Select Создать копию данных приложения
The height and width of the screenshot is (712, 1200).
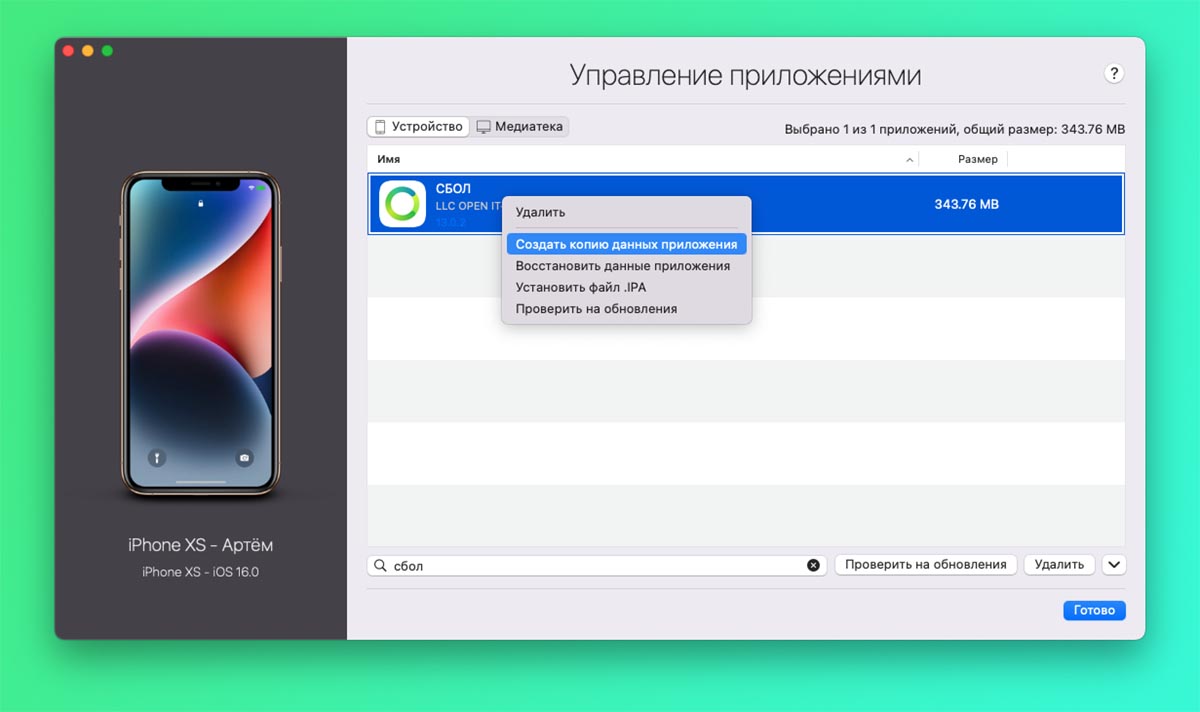click(x=626, y=244)
